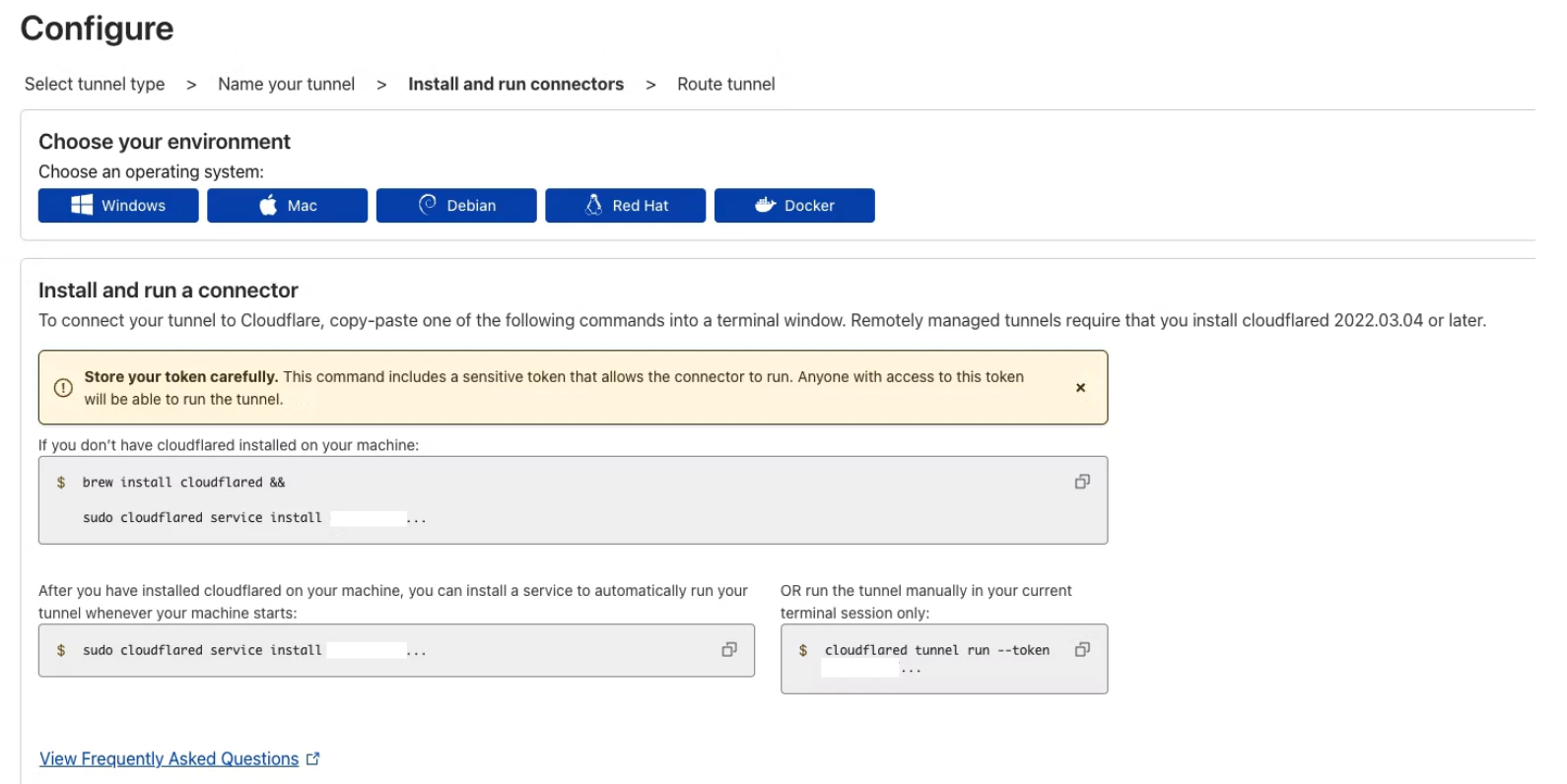Click the Docker whale logo icon
The width and height of the screenshot is (1567, 784).
coord(766,205)
